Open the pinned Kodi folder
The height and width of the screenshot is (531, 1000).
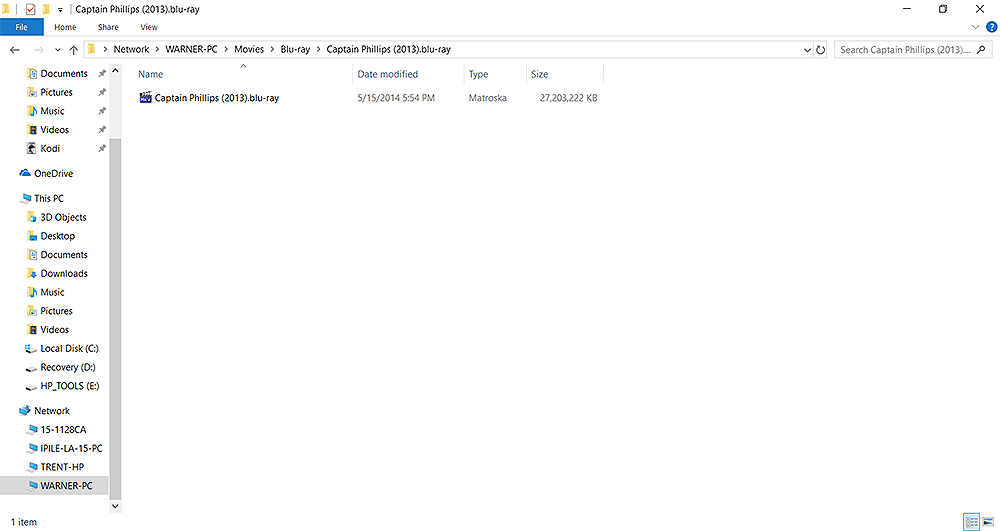[50, 148]
